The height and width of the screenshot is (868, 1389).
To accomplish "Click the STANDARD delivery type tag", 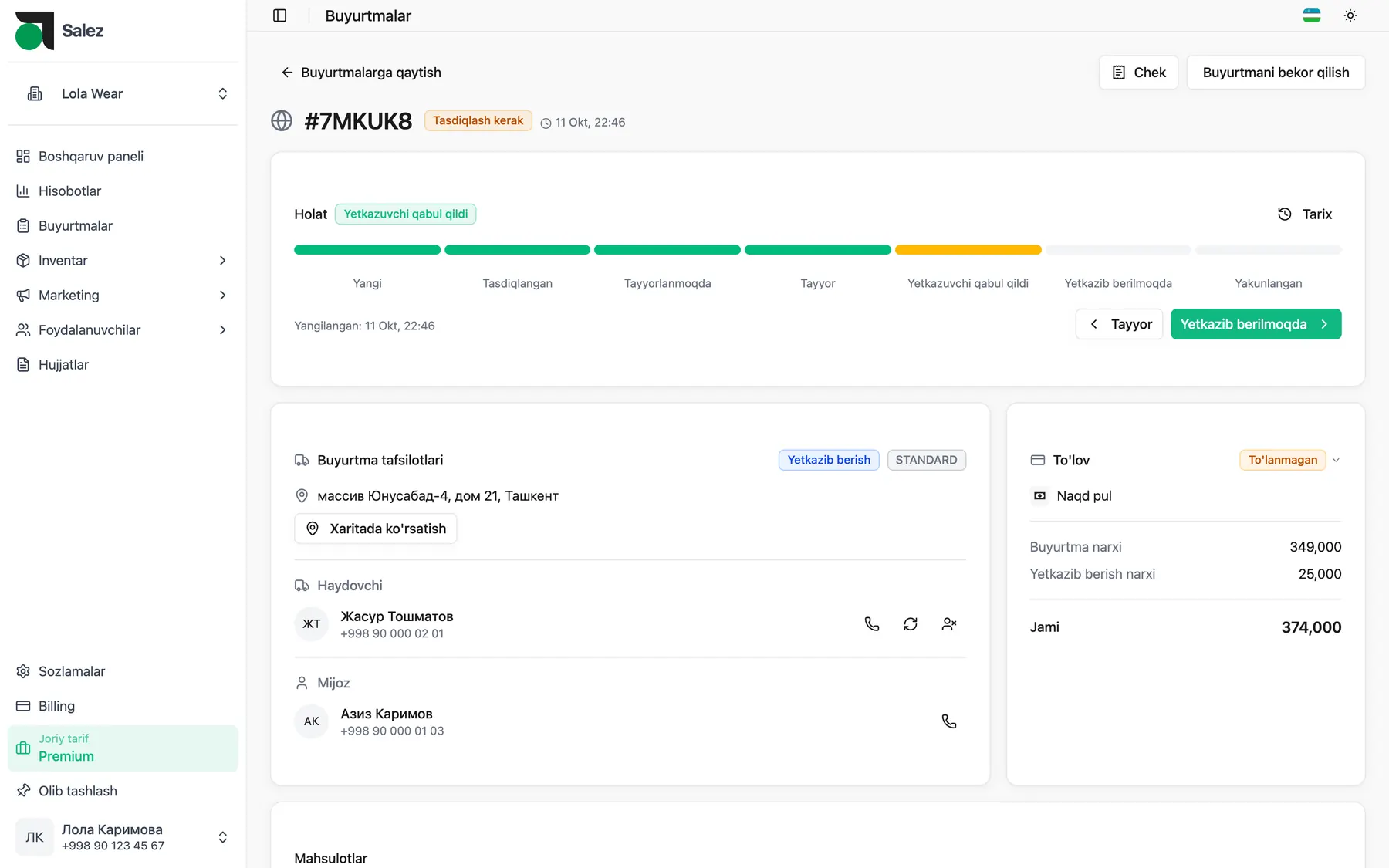I will point(926,460).
